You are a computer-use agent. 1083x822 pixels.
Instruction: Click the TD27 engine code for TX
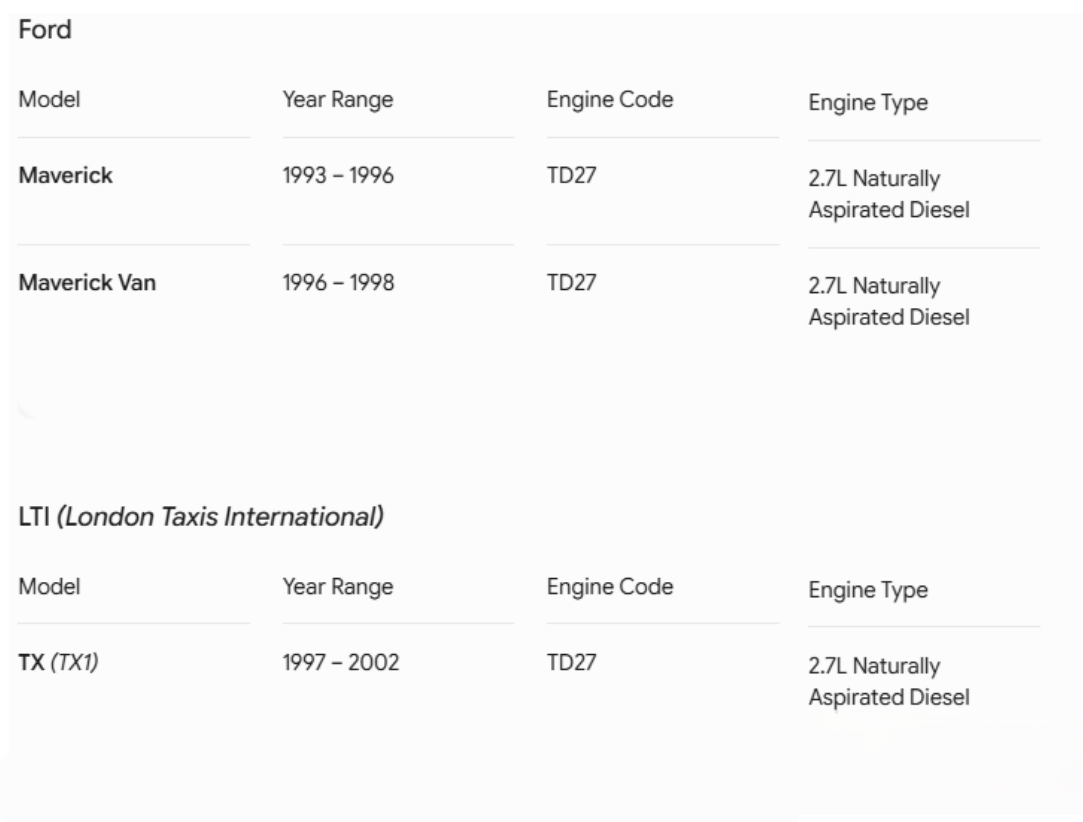571,662
